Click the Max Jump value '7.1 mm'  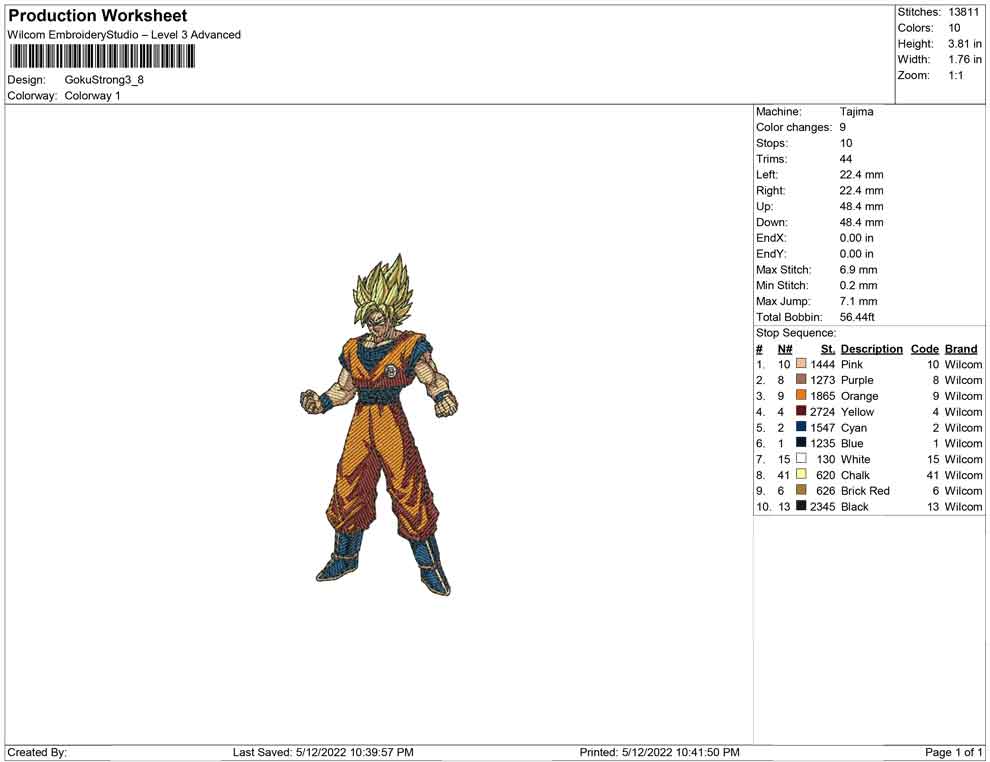[859, 301]
